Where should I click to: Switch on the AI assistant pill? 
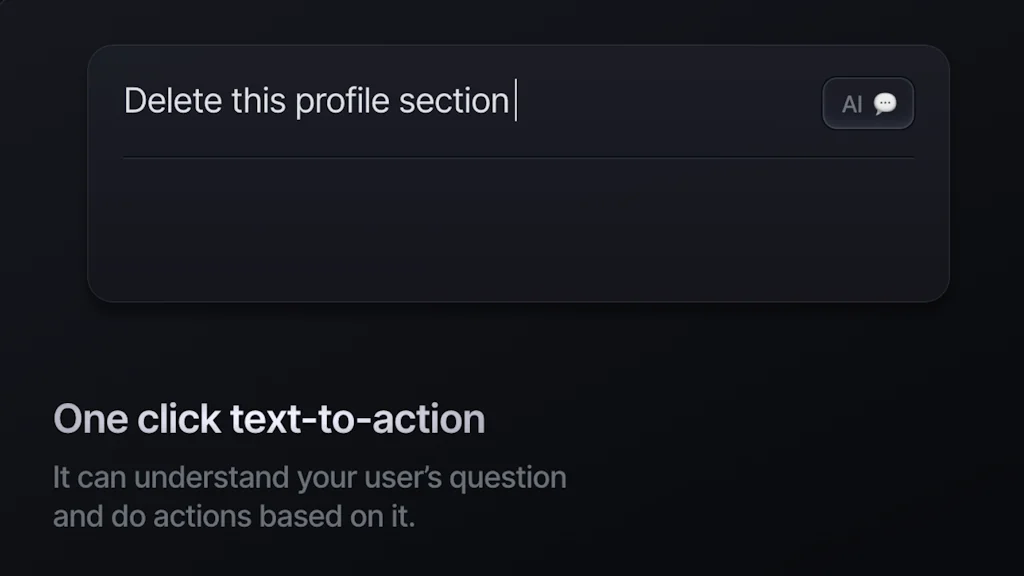868,103
